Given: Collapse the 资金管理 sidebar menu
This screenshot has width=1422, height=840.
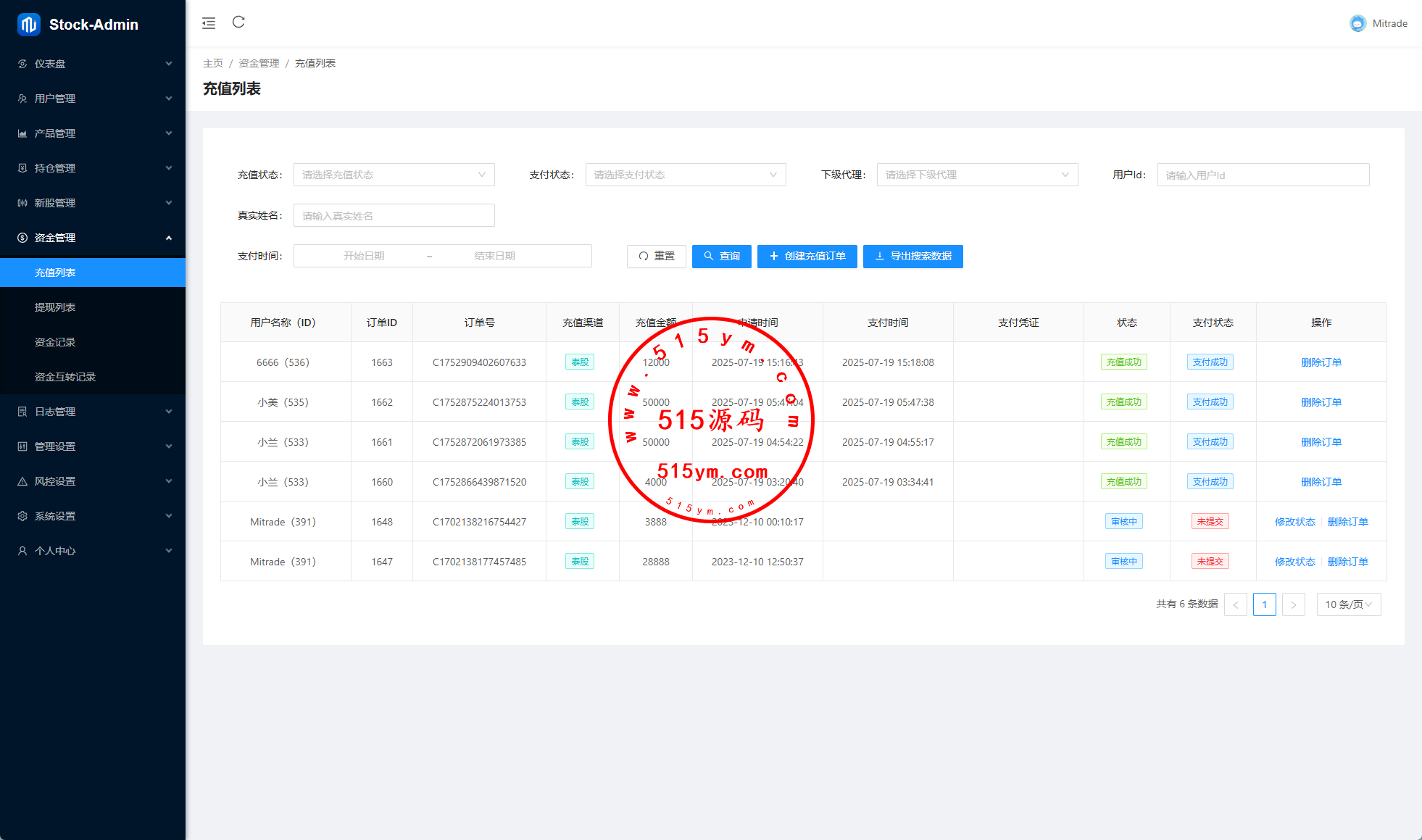Looking at the screenshot, I should click(x=93, y=238).
